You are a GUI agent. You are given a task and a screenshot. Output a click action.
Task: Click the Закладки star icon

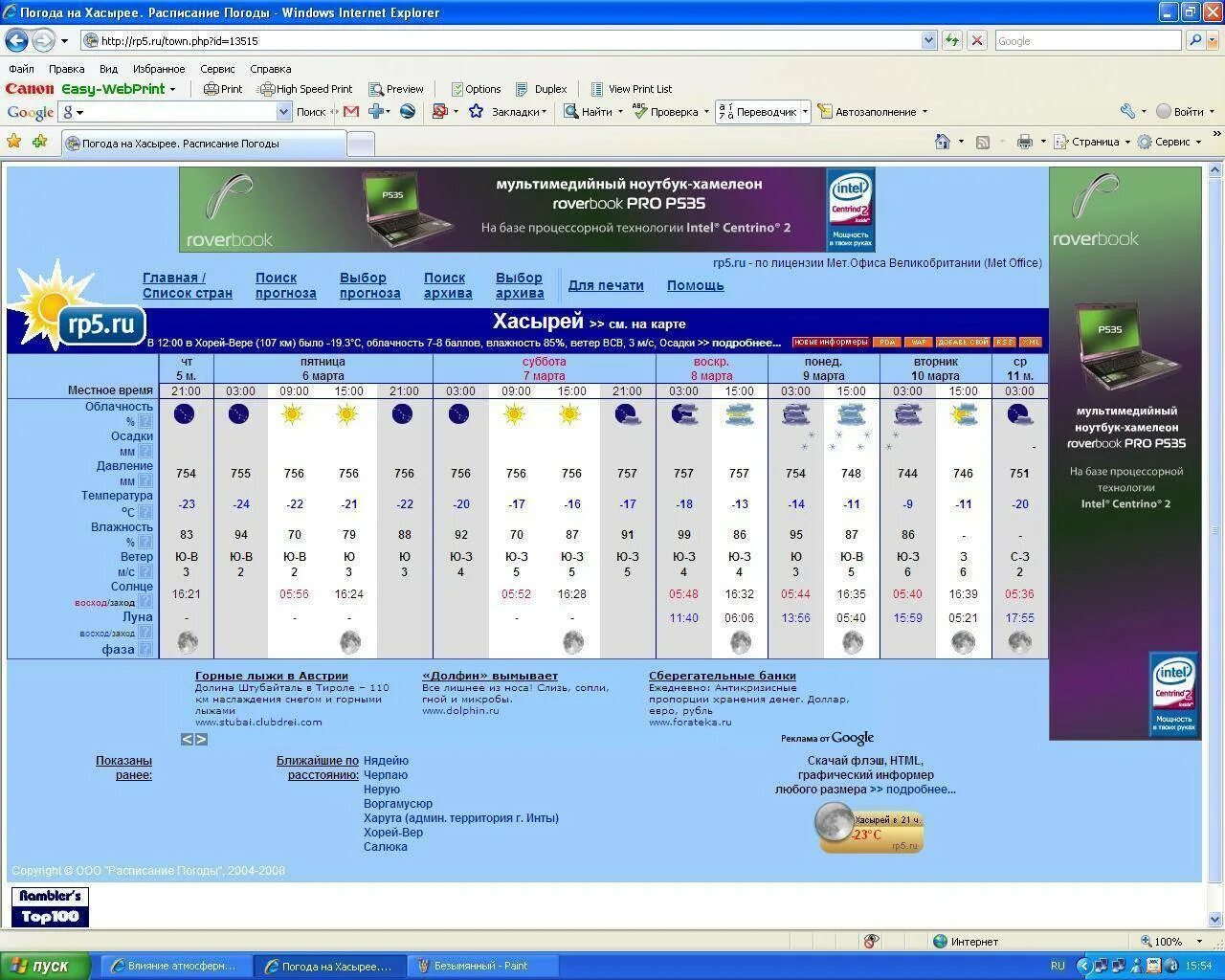[x=476, y=111]
